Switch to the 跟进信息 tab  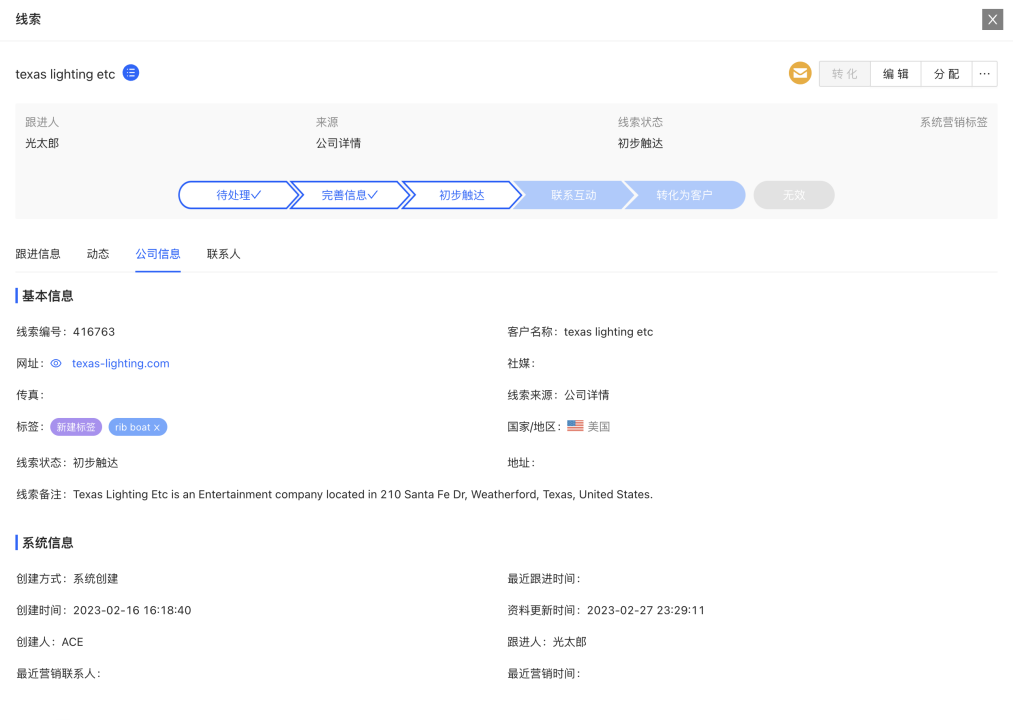click(x=38, y=254)
